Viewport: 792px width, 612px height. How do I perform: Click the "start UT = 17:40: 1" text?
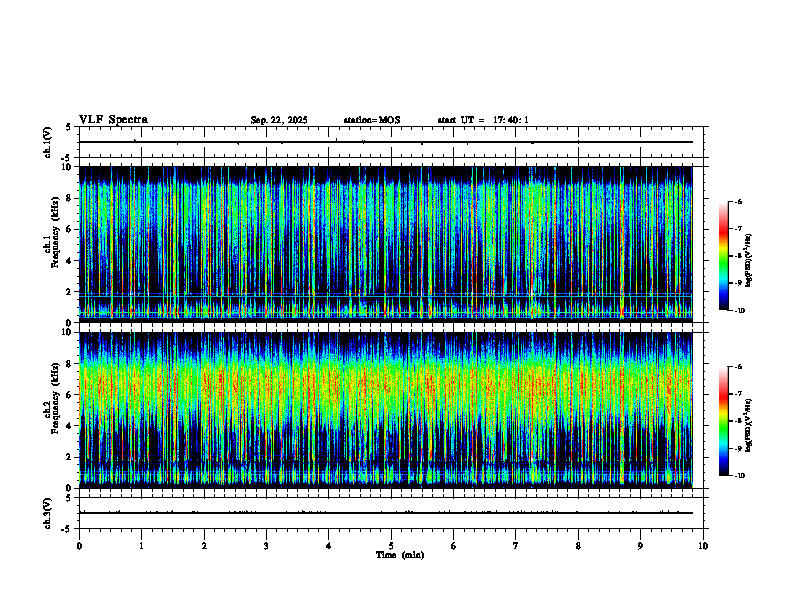click(483, 120)
